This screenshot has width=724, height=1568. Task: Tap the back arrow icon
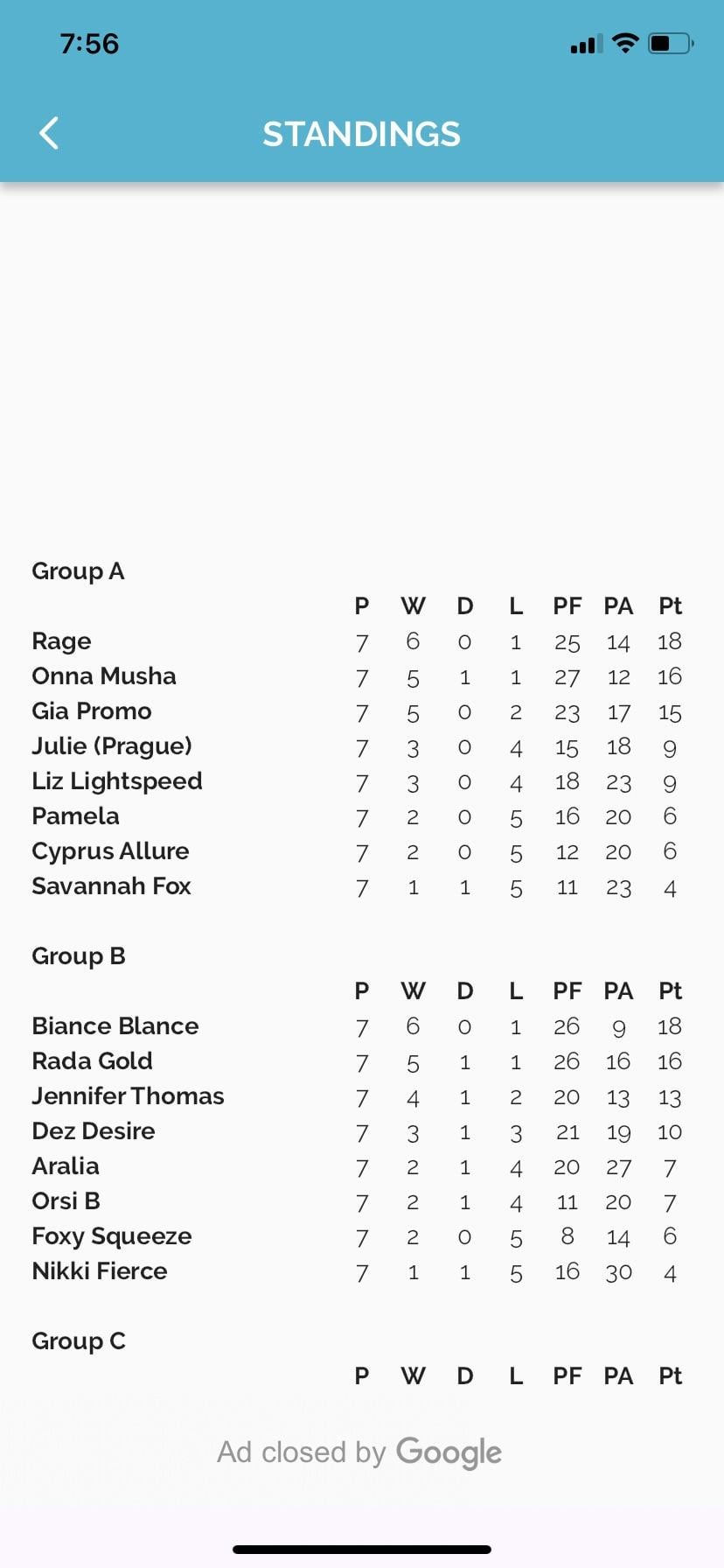coord(50,134)
